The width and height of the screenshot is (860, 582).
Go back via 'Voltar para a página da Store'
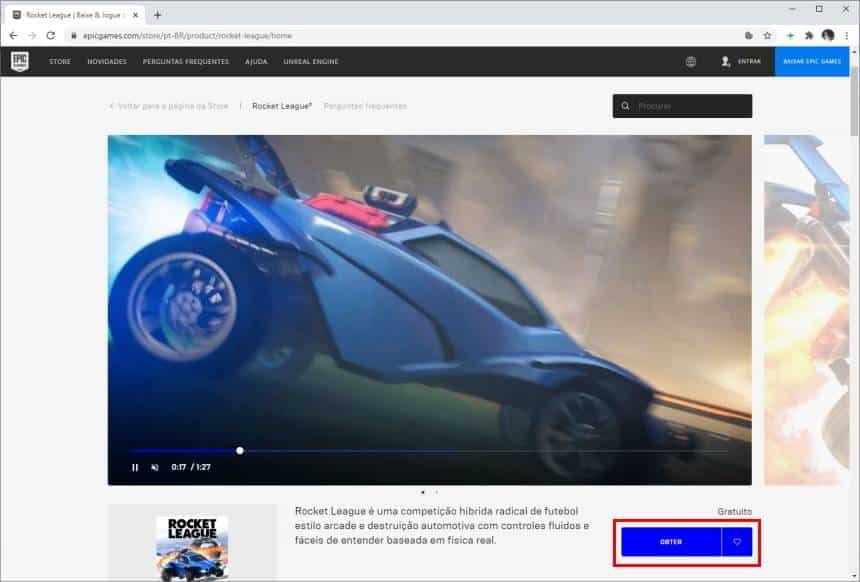coord(169,106)
